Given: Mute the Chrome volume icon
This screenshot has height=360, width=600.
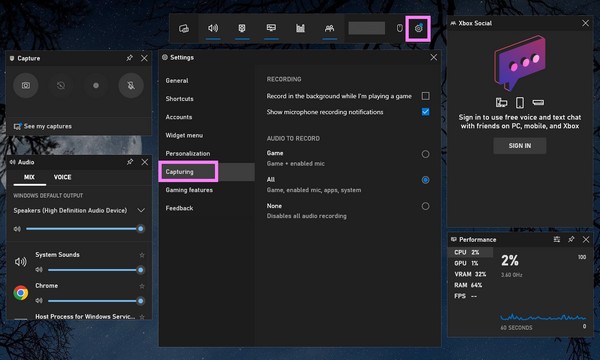Looking at the screenshot, I should [39, 301].
